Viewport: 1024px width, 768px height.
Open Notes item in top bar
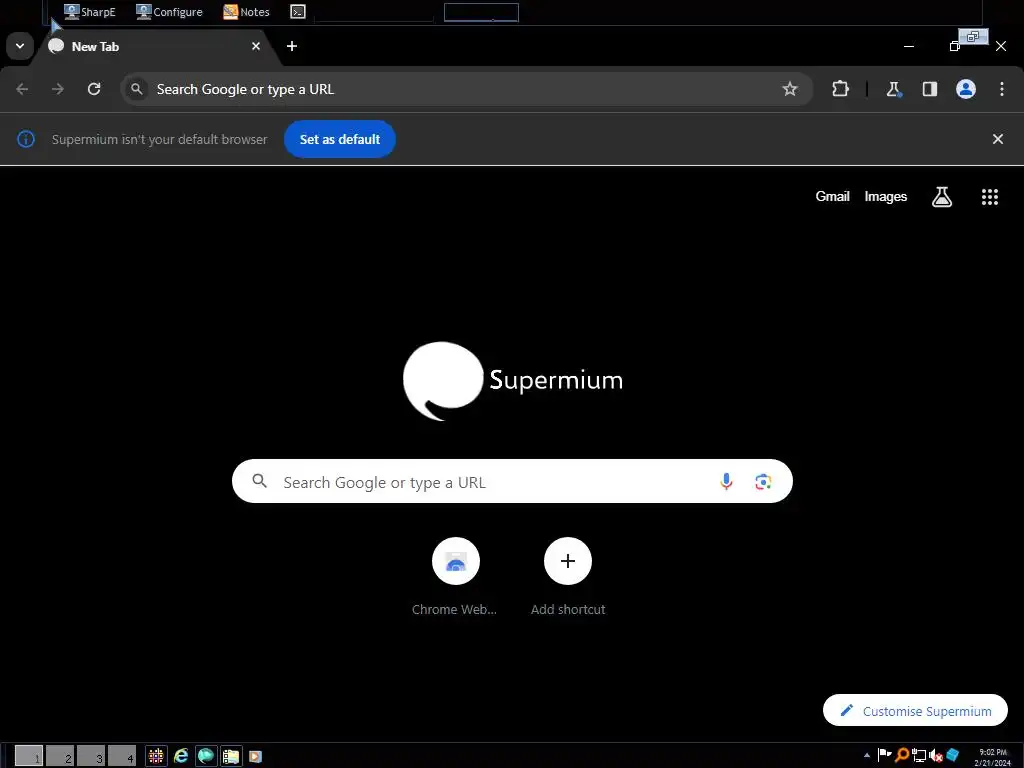click(246, 12)
